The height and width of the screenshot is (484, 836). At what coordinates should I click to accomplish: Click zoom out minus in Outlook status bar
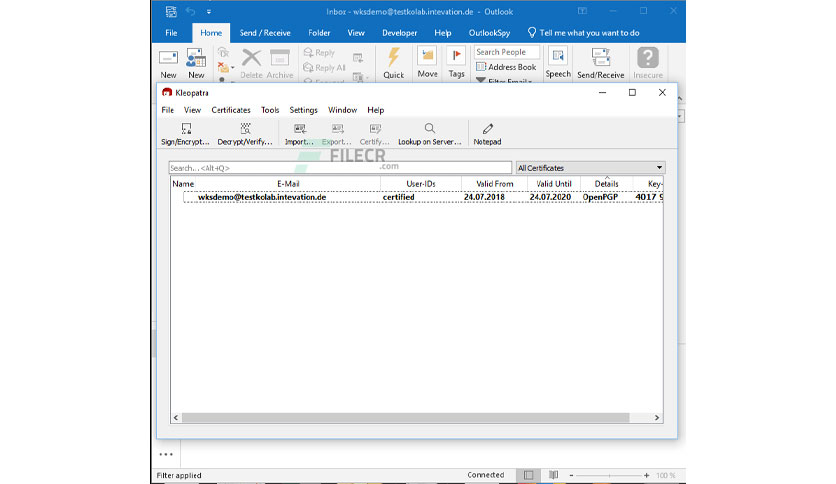[x=571, y=475]
